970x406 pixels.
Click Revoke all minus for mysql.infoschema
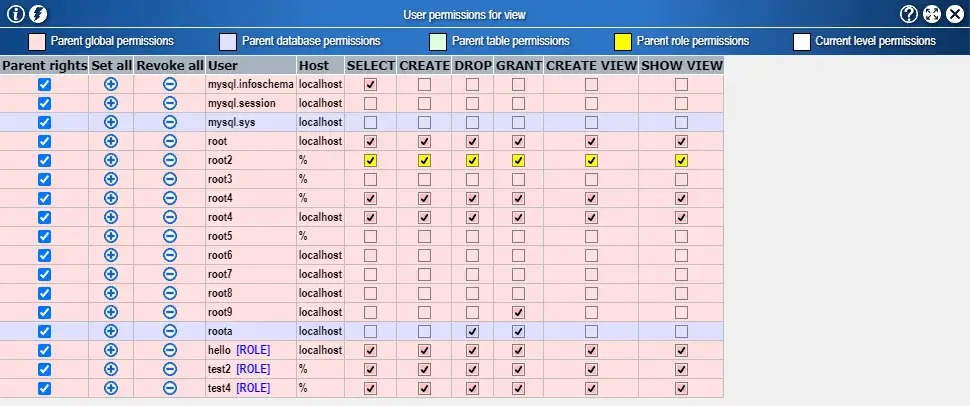pos(170,84)
